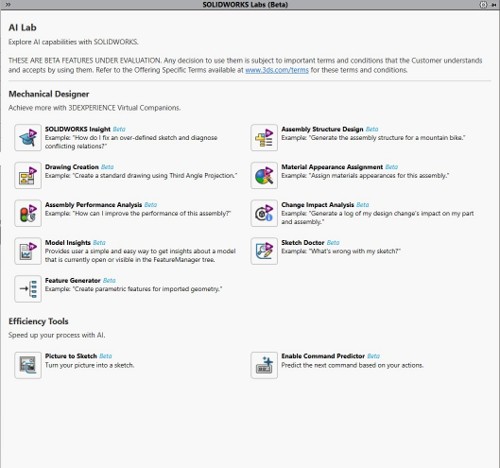
Task: Expand the panel with the double-chevron arrow
Action: (x=8, y=4)
